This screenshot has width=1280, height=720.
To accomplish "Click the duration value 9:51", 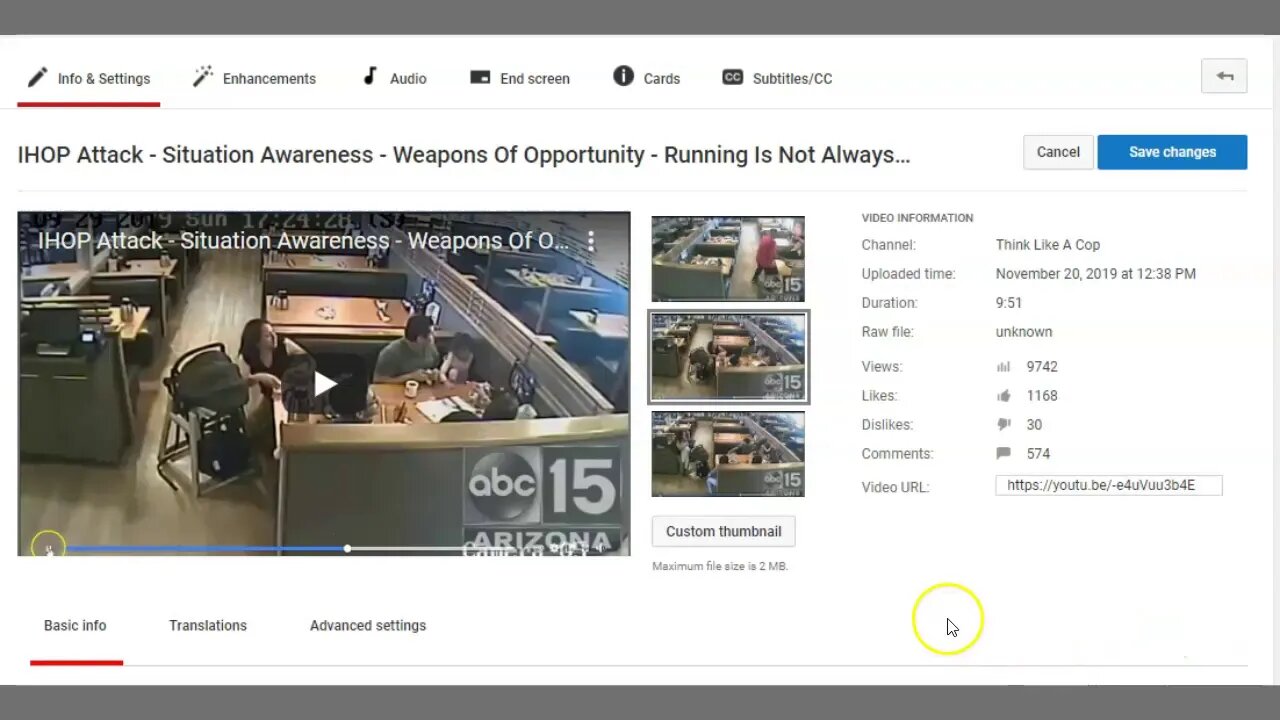I will 1009,303.
